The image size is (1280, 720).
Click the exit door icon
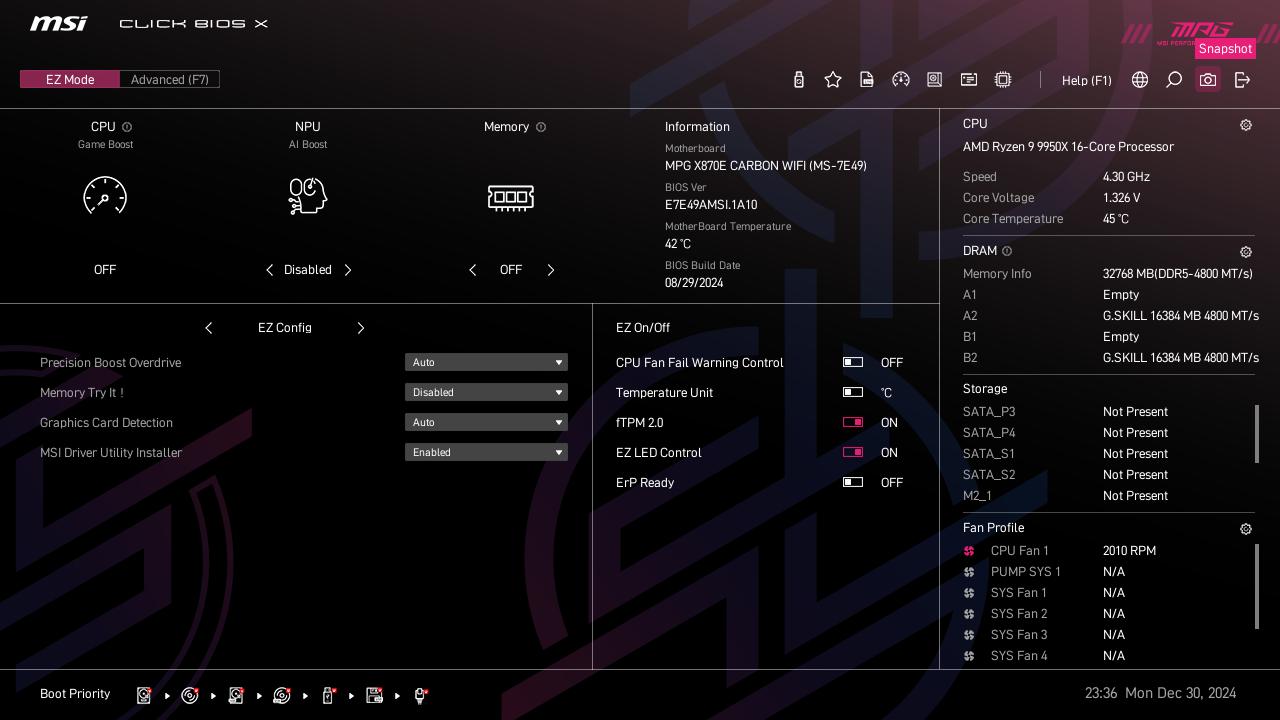coord(1242,80)
